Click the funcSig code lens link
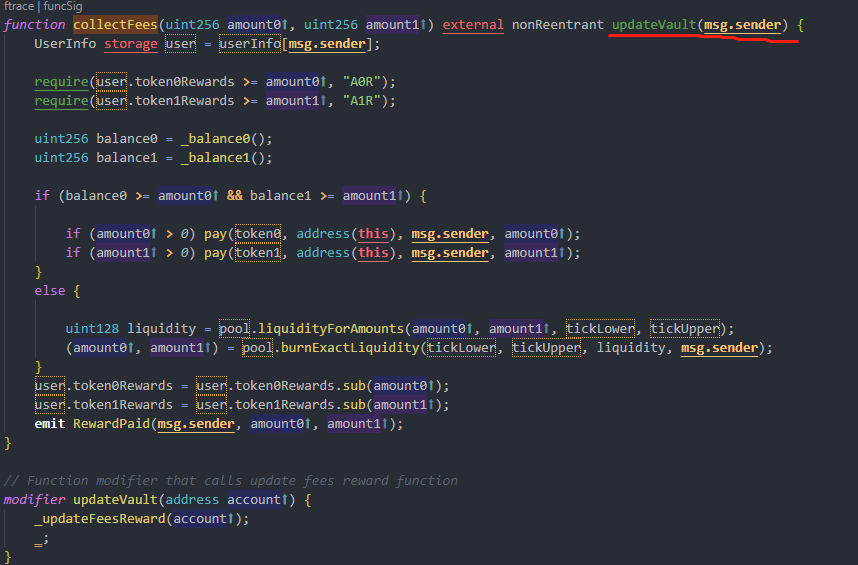The height and width of the screenshot is (565, 858). pyautogui.click(x=62, y=7)
